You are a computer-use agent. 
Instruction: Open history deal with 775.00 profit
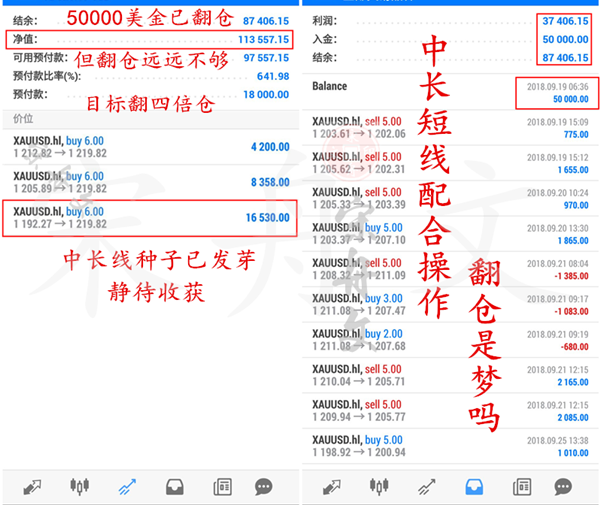450,127
